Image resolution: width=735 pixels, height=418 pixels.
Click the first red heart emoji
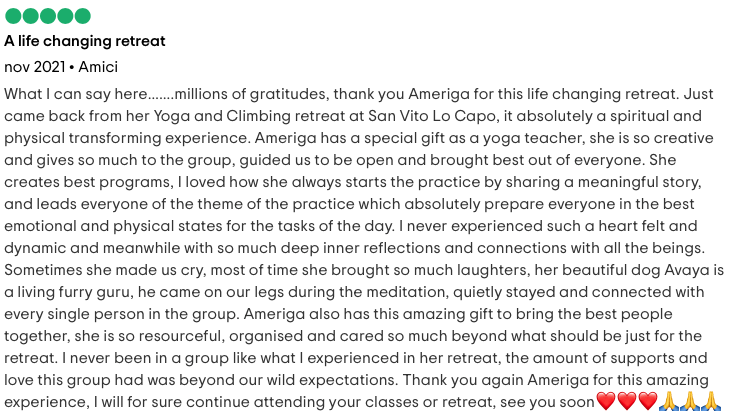click(x=606, y=402)
